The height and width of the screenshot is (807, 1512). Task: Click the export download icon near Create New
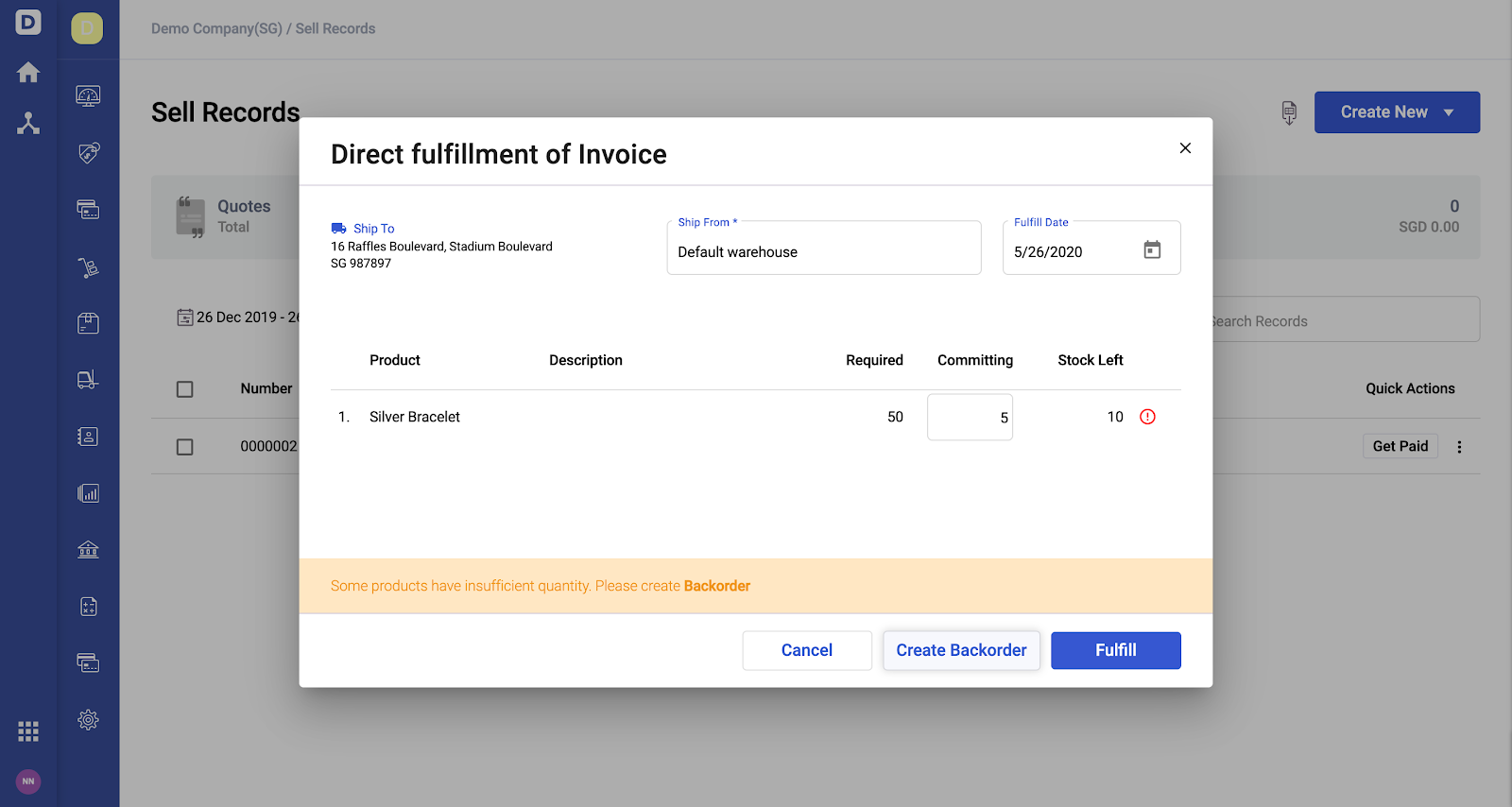[1289, 112]
